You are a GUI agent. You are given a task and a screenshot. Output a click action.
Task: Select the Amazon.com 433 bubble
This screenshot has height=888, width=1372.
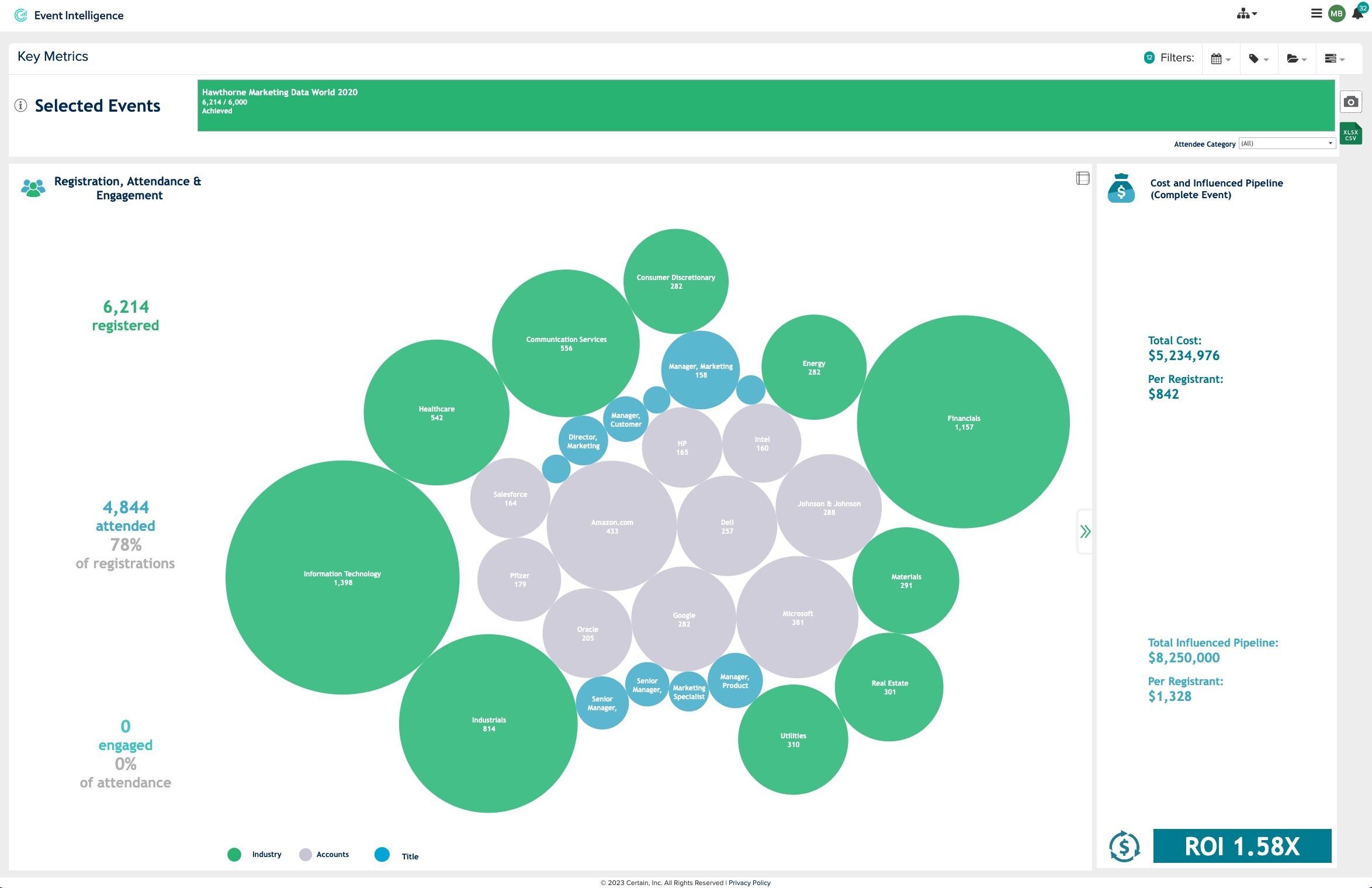pos(612,526)
